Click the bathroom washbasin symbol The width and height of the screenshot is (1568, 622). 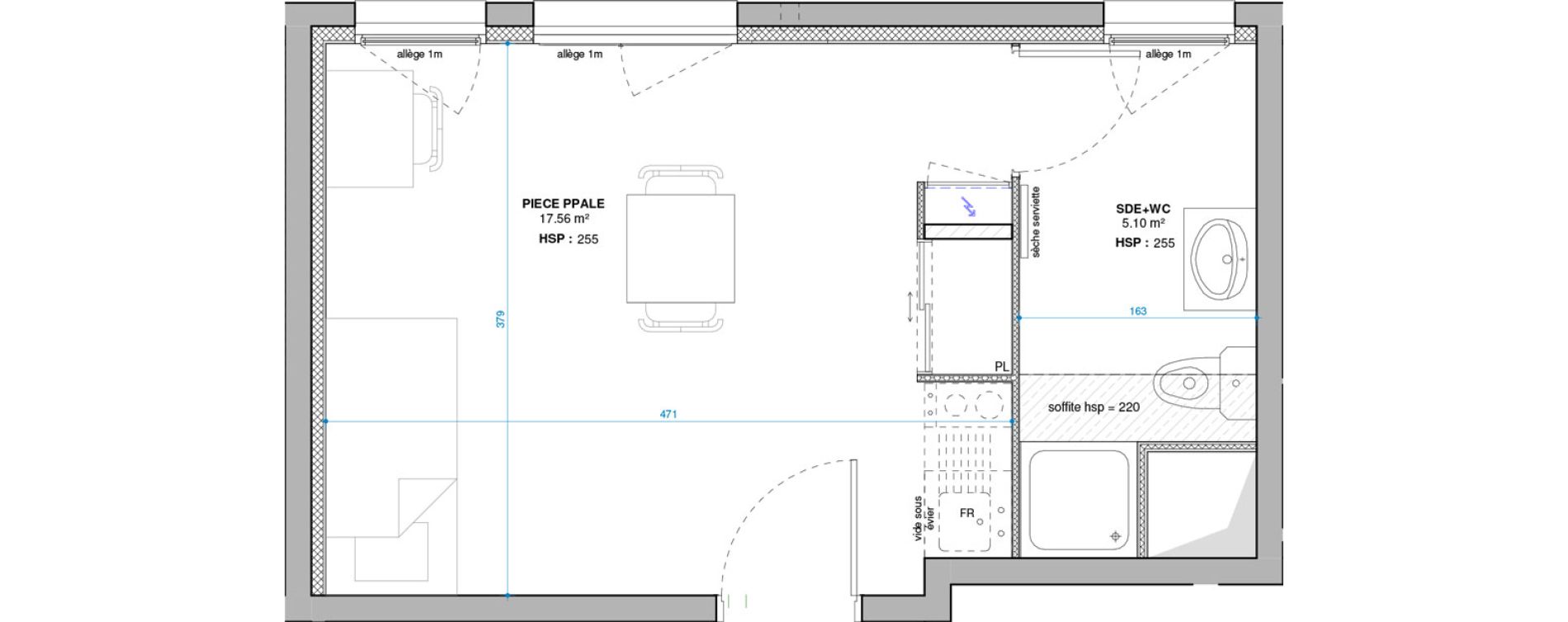click(x=1221, y=259)
